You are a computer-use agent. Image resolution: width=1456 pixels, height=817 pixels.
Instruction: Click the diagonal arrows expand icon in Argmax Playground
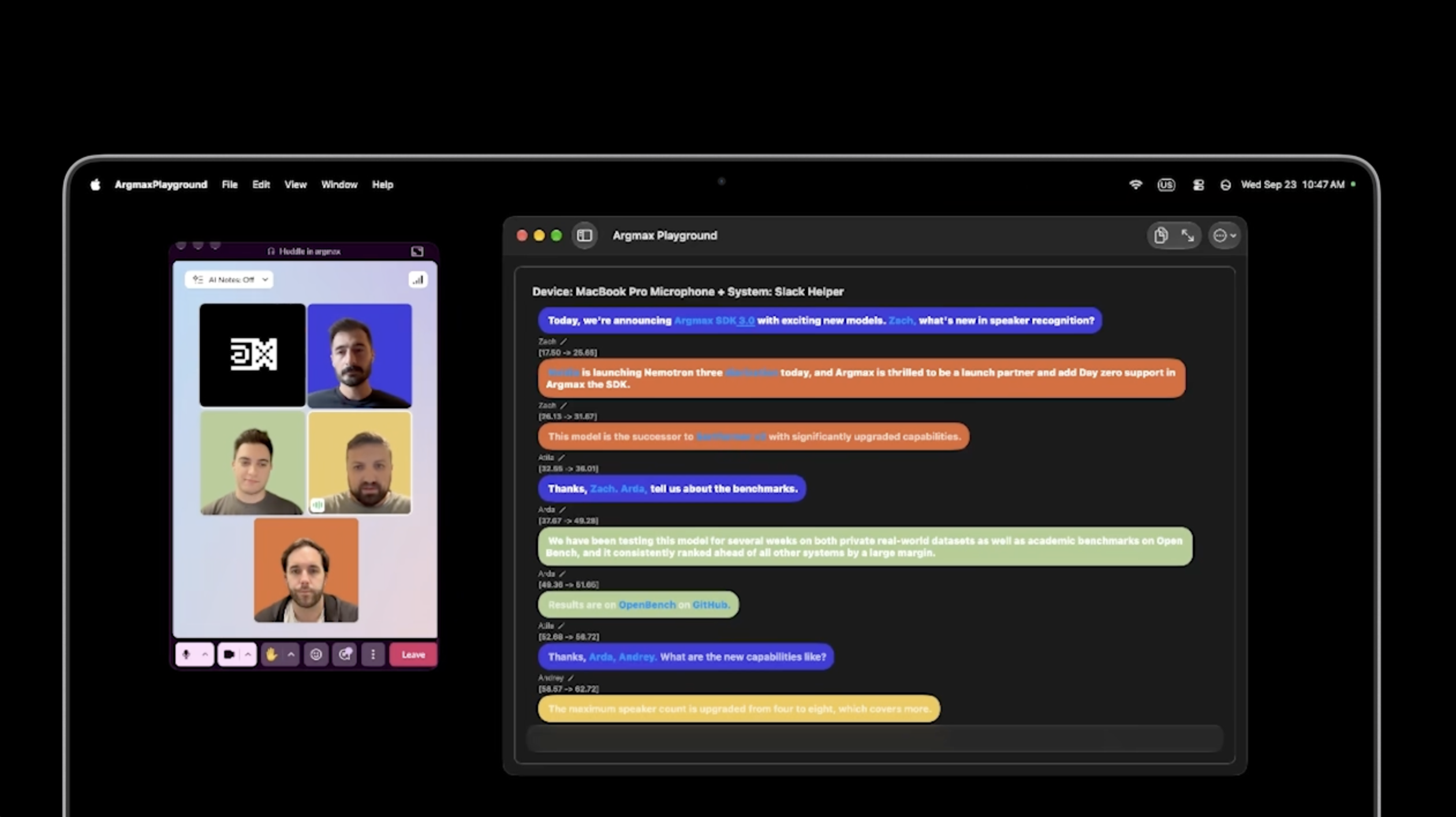point(1188,235)
